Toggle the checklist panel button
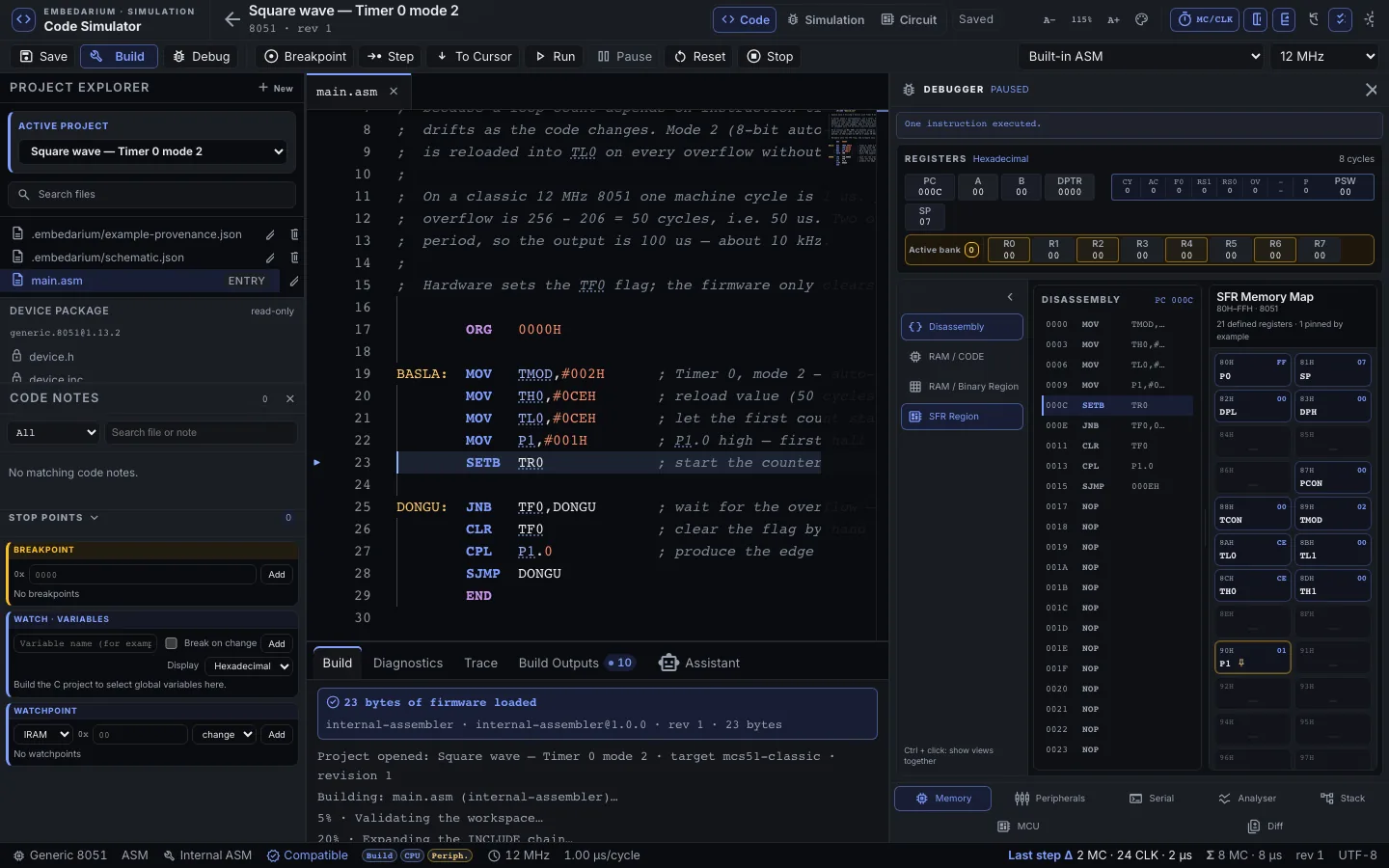This screenshot has height=868, width=1389. tap(1341, 19)
